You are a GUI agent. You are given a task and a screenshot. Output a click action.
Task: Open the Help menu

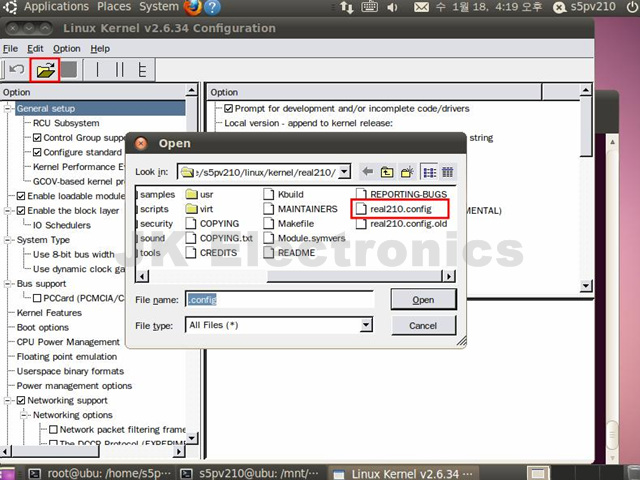pyautogui.click(x=100, y=49)
